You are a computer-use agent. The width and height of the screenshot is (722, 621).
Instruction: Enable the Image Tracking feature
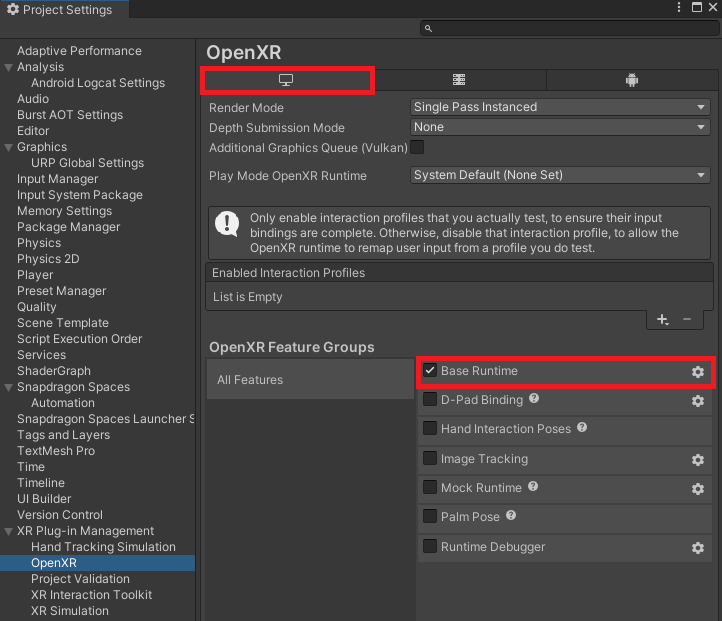[430, 458]
